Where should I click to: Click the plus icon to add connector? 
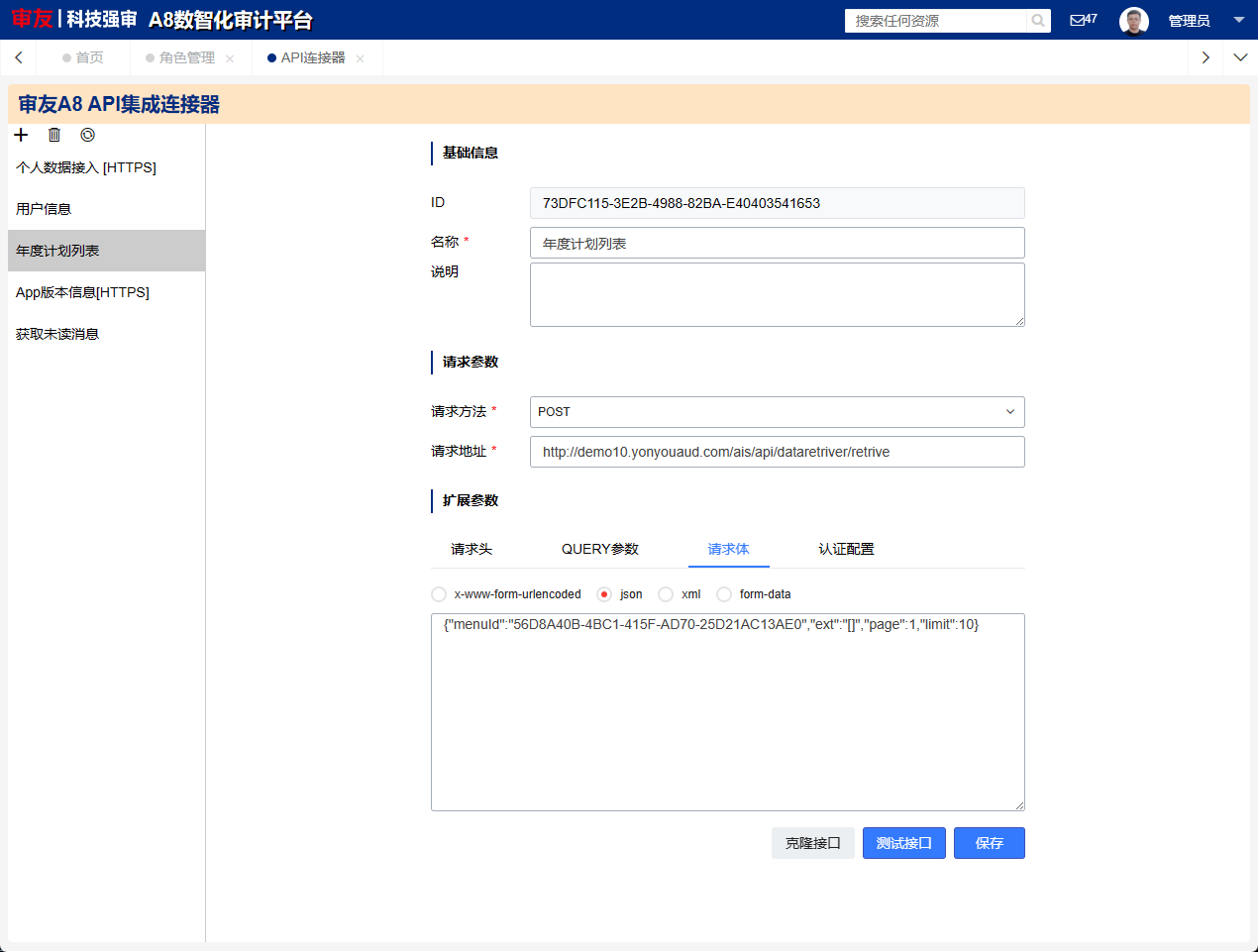[x=21, y=135]
